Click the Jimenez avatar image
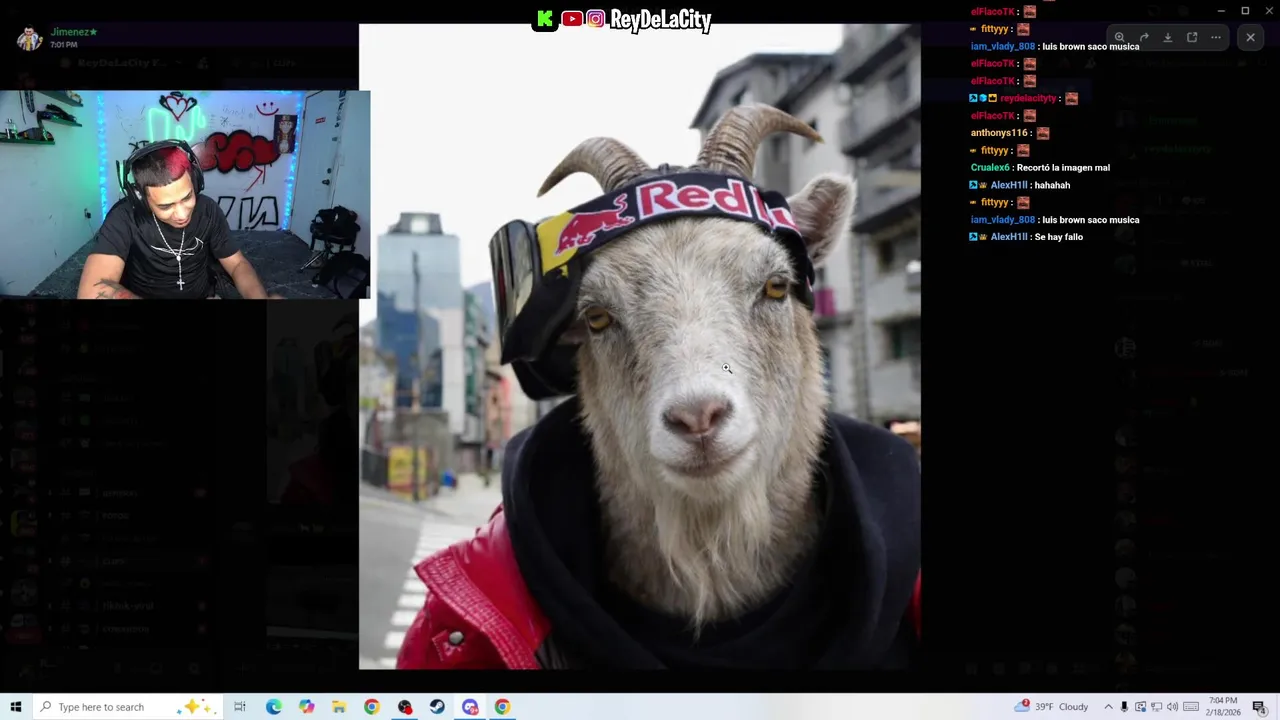The image size is (1280, 720). [30, 38]
